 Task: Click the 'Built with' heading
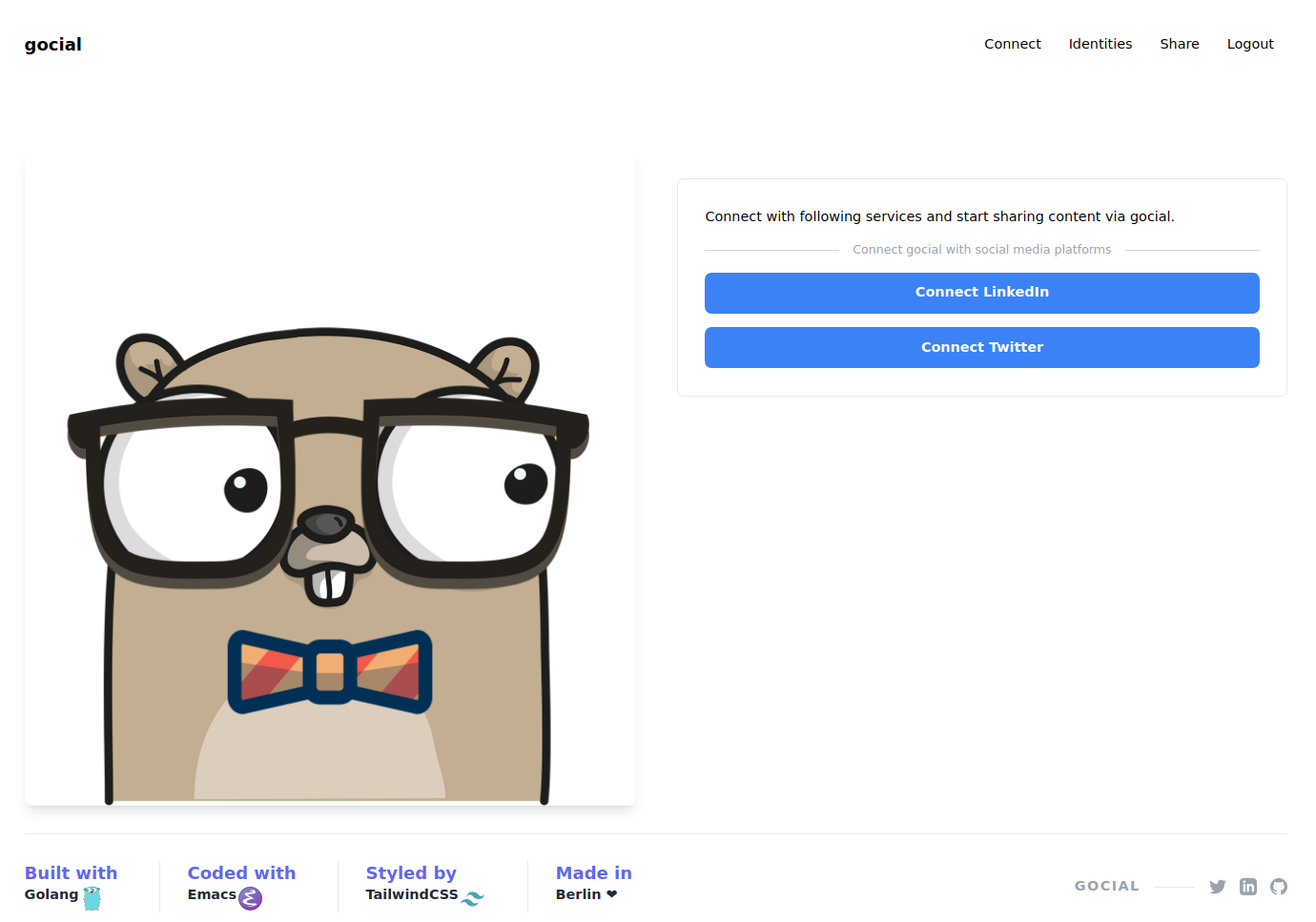point(72,872)
